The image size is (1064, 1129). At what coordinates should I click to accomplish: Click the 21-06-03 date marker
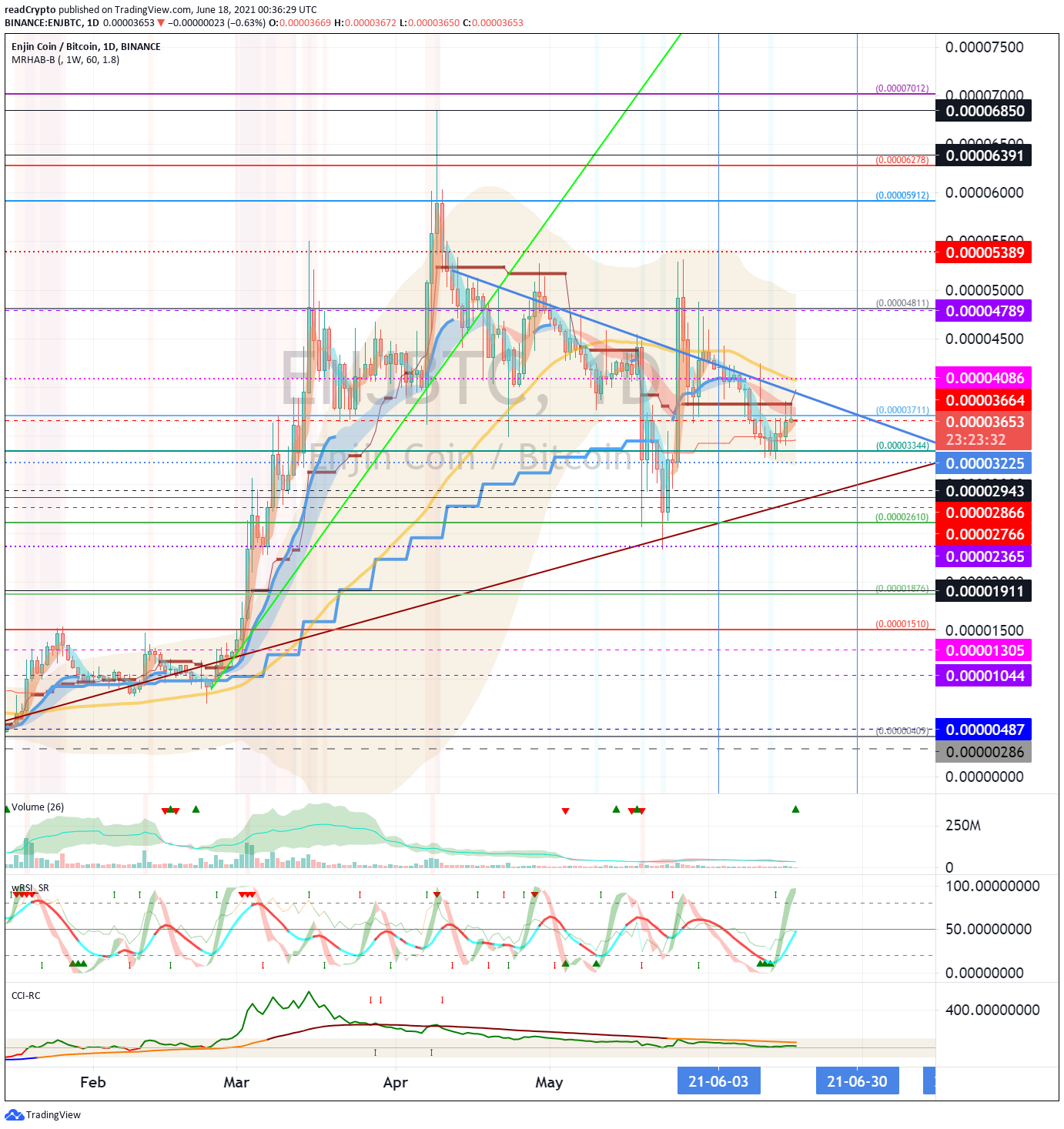tap(718, 1081)
